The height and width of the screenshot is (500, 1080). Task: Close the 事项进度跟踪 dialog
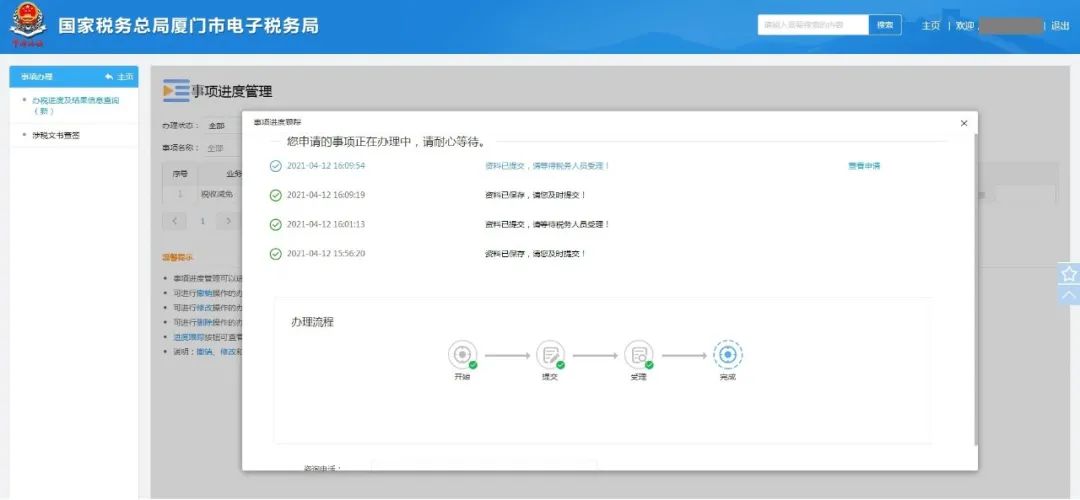click(x=964, y=123)
